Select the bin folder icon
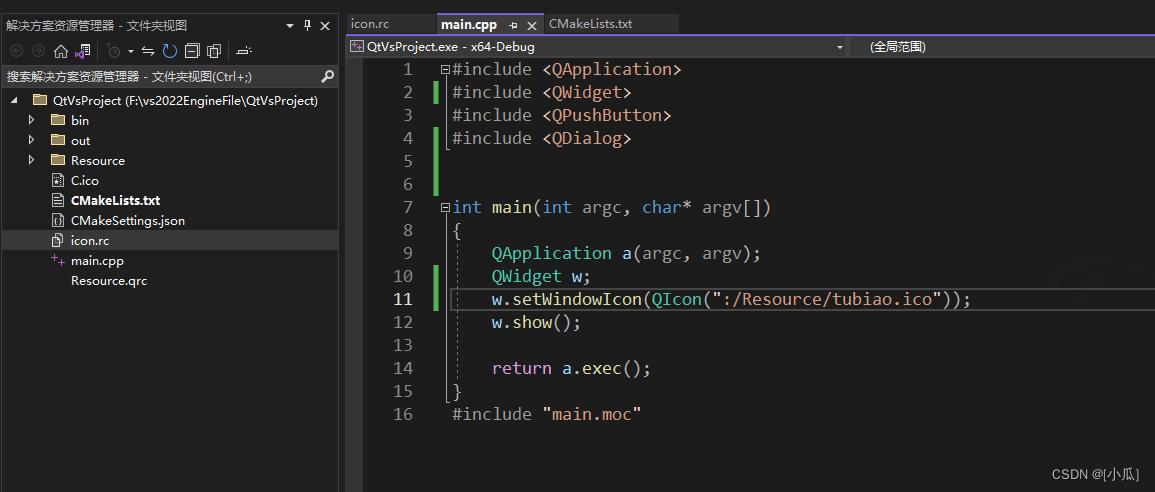The height and width of the screenshot is (492, 1155). point(58,120)
